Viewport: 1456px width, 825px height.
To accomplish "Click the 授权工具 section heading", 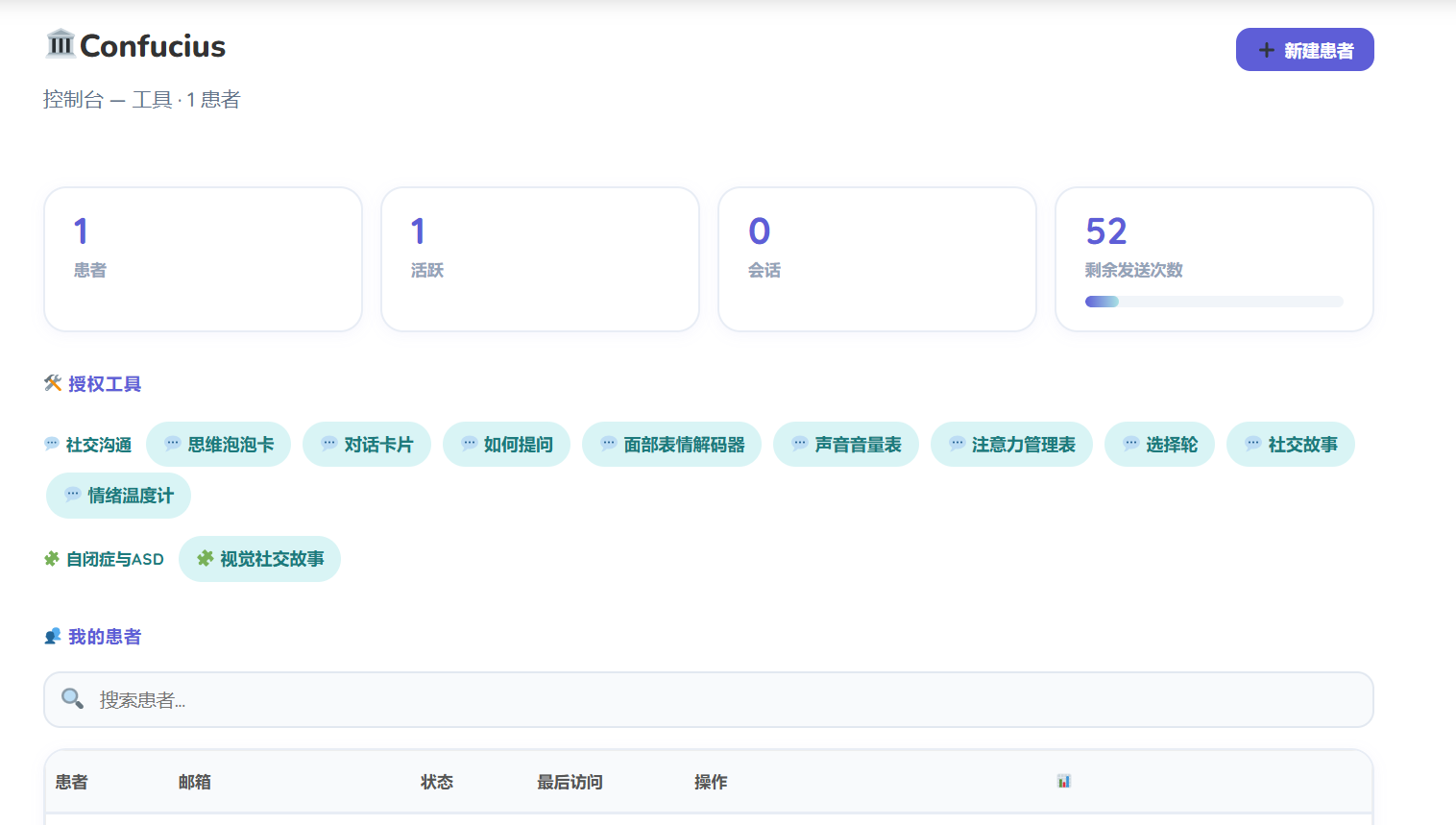I will point(105,384).
